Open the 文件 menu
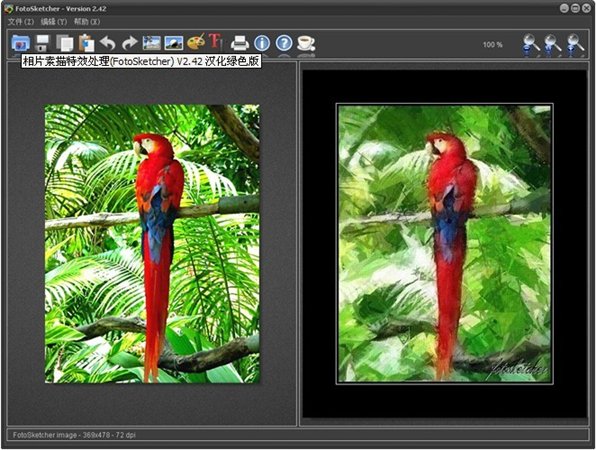 (x=21, y=22)
